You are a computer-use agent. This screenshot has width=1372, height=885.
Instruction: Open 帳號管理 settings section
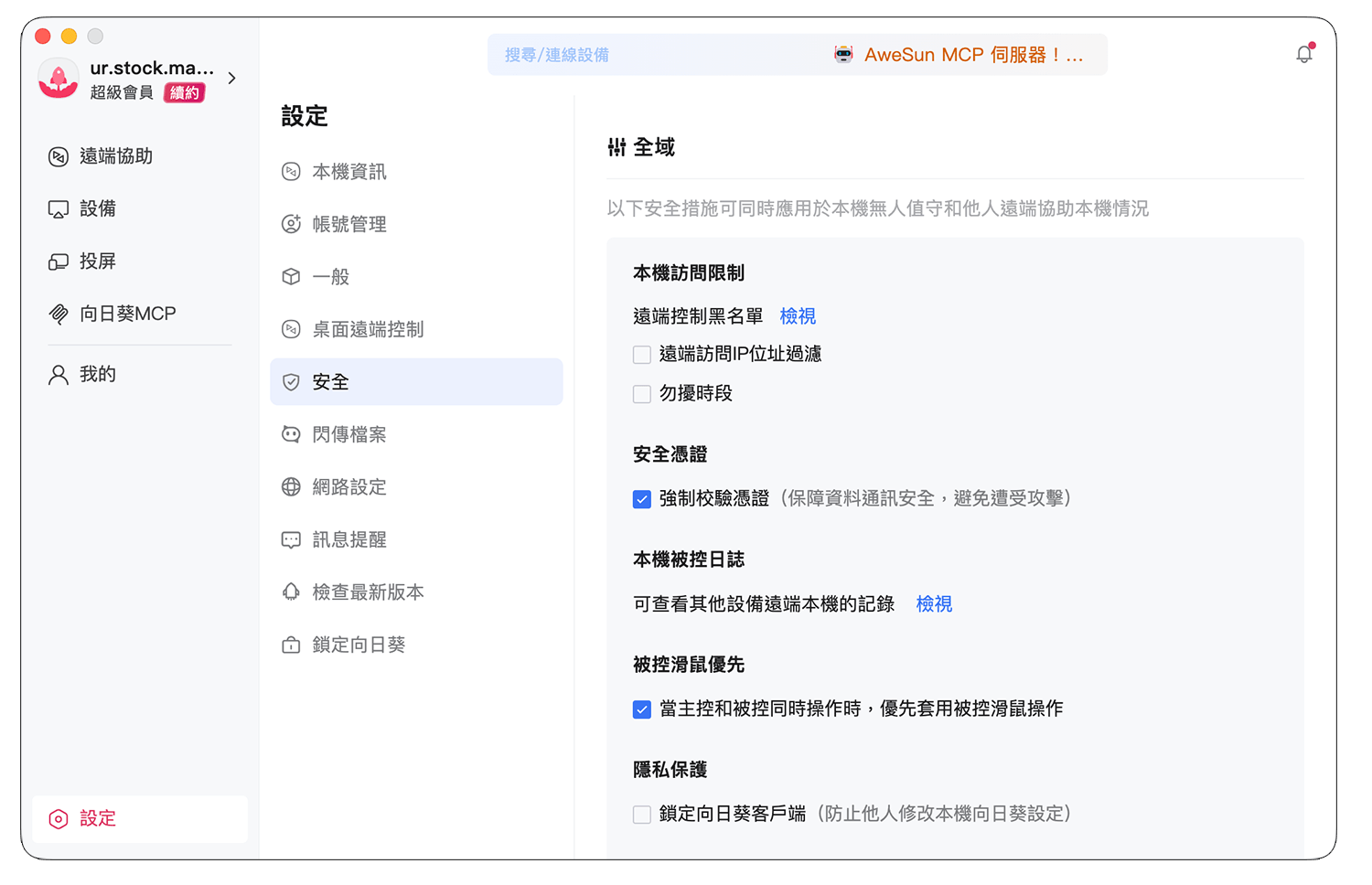(416, 224)
